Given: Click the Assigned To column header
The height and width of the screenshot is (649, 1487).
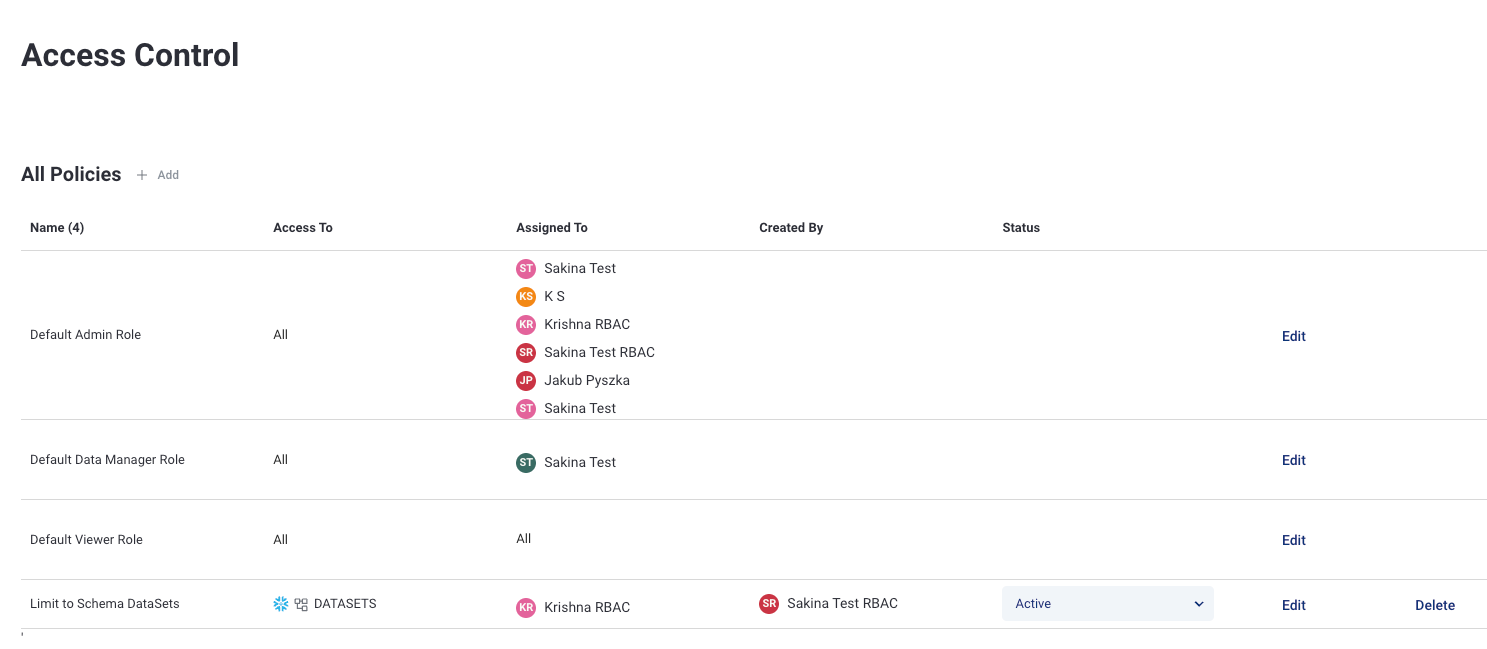Looking at the screenshot, I should pos(551,228).
